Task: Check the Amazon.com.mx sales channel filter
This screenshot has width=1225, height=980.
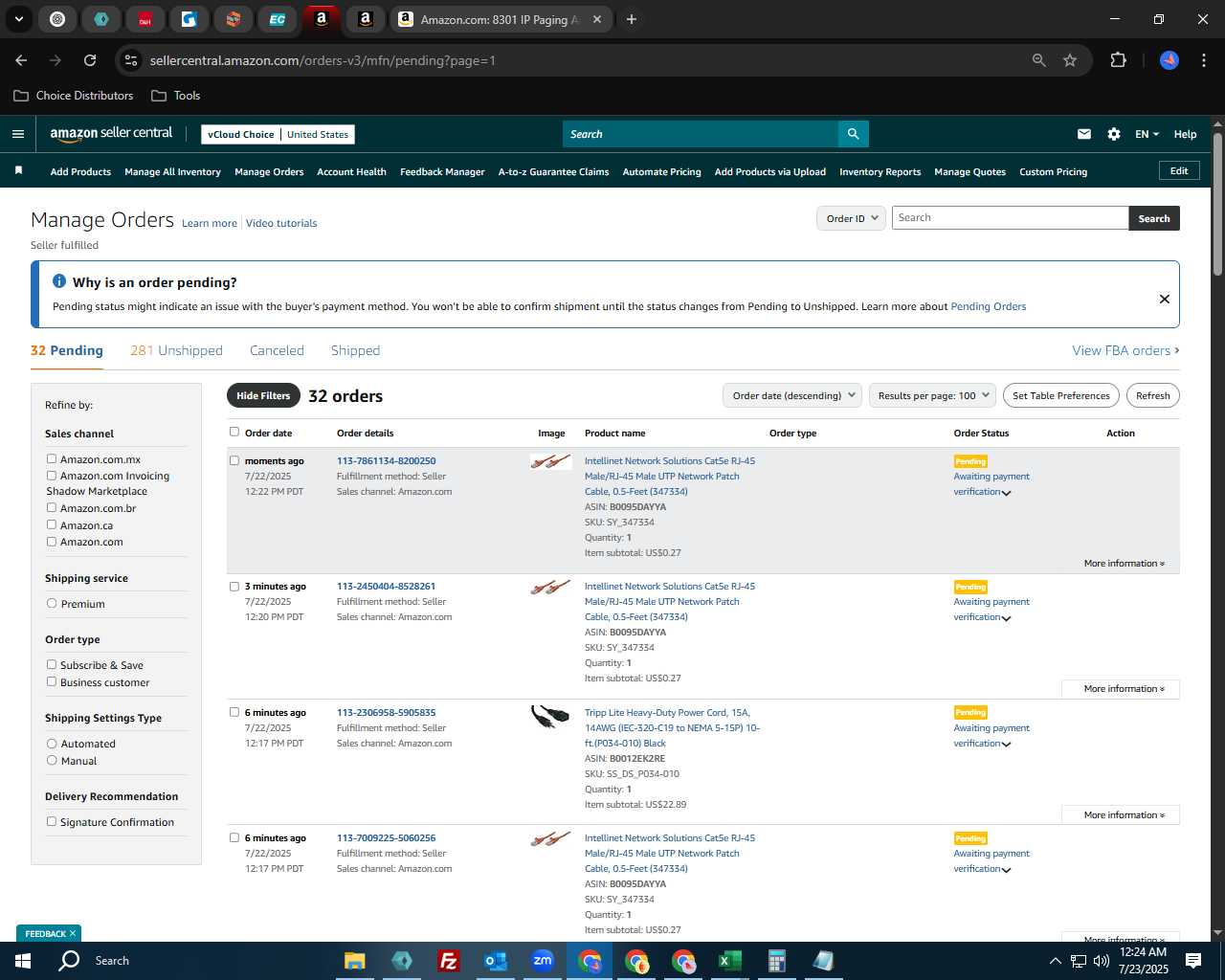Action: (x=52, y=458)
